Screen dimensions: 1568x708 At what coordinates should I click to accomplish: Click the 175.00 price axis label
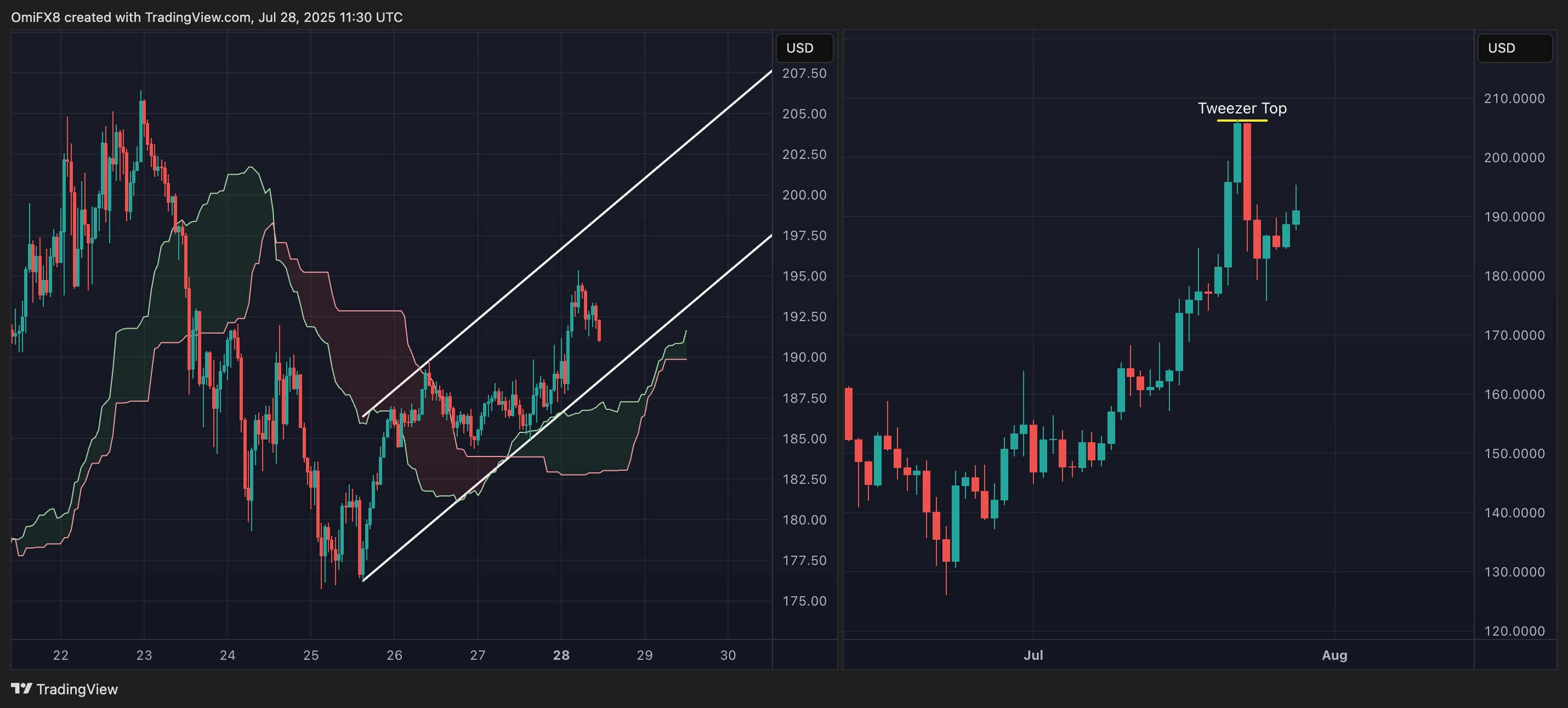(804, 601)
